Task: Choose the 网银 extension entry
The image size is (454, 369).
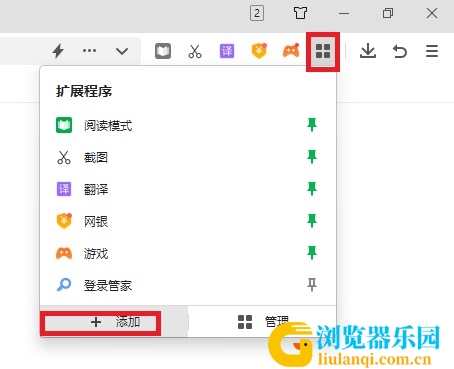Action: point(188,221)
